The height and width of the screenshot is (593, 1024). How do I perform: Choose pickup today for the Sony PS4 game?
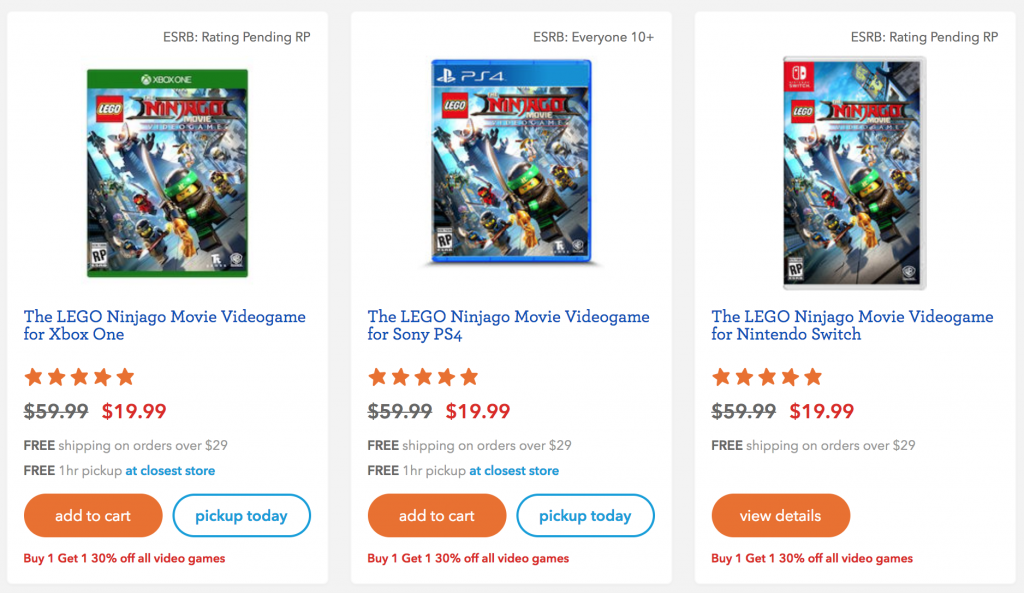pyautogui.click(x=585, y=516)
